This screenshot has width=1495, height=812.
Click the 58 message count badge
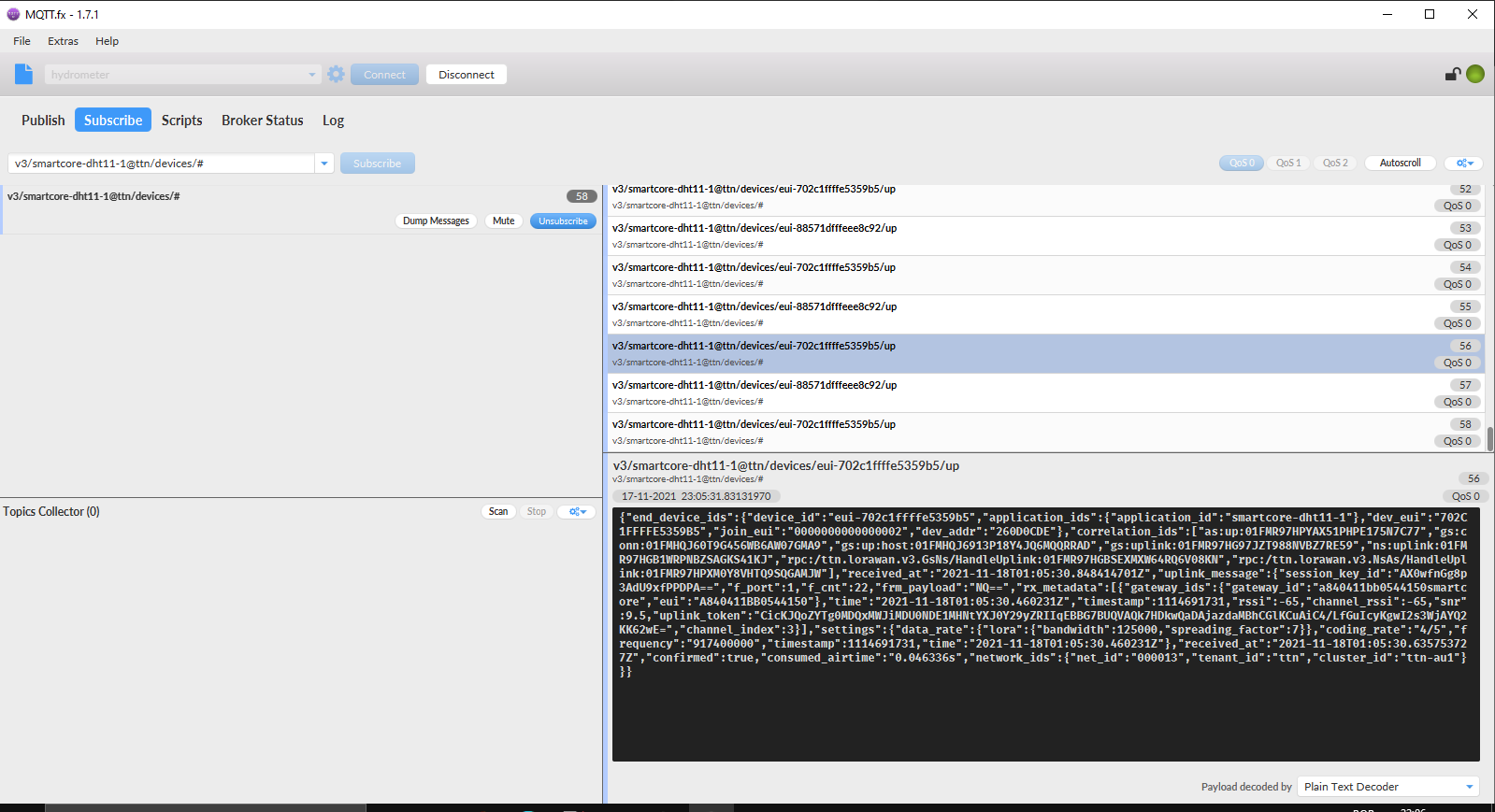(582, 196)
